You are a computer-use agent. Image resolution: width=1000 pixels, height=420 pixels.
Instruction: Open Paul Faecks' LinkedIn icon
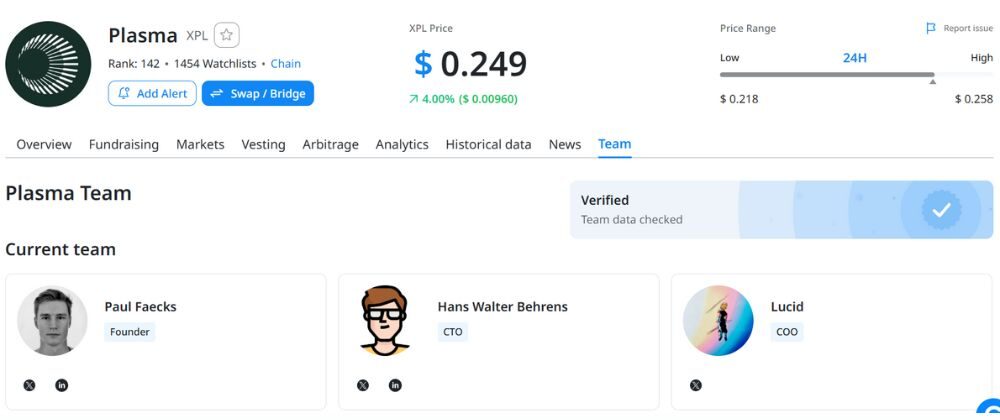coord(62,385)
